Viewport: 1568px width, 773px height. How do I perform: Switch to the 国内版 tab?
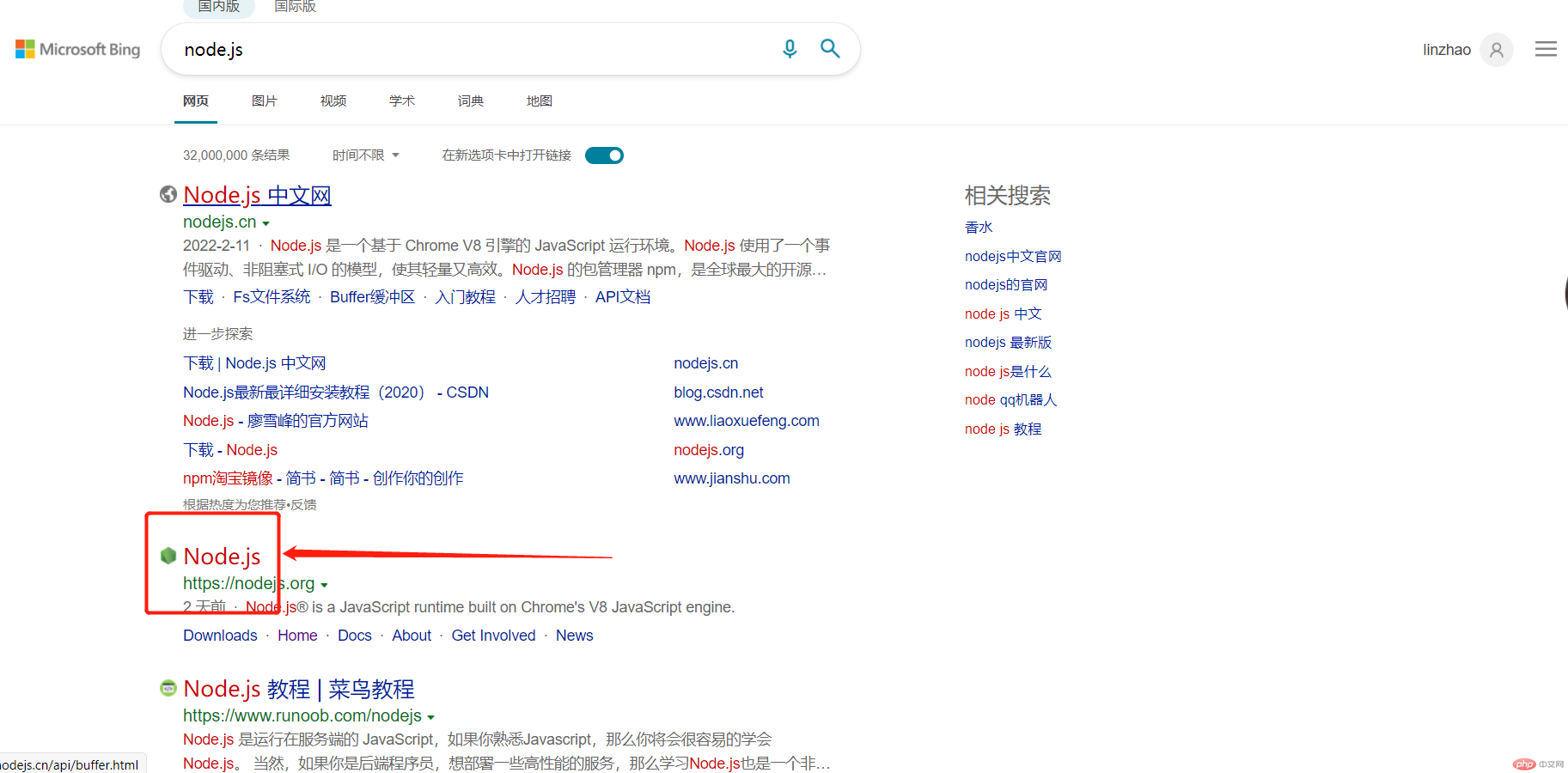point(219,7)
